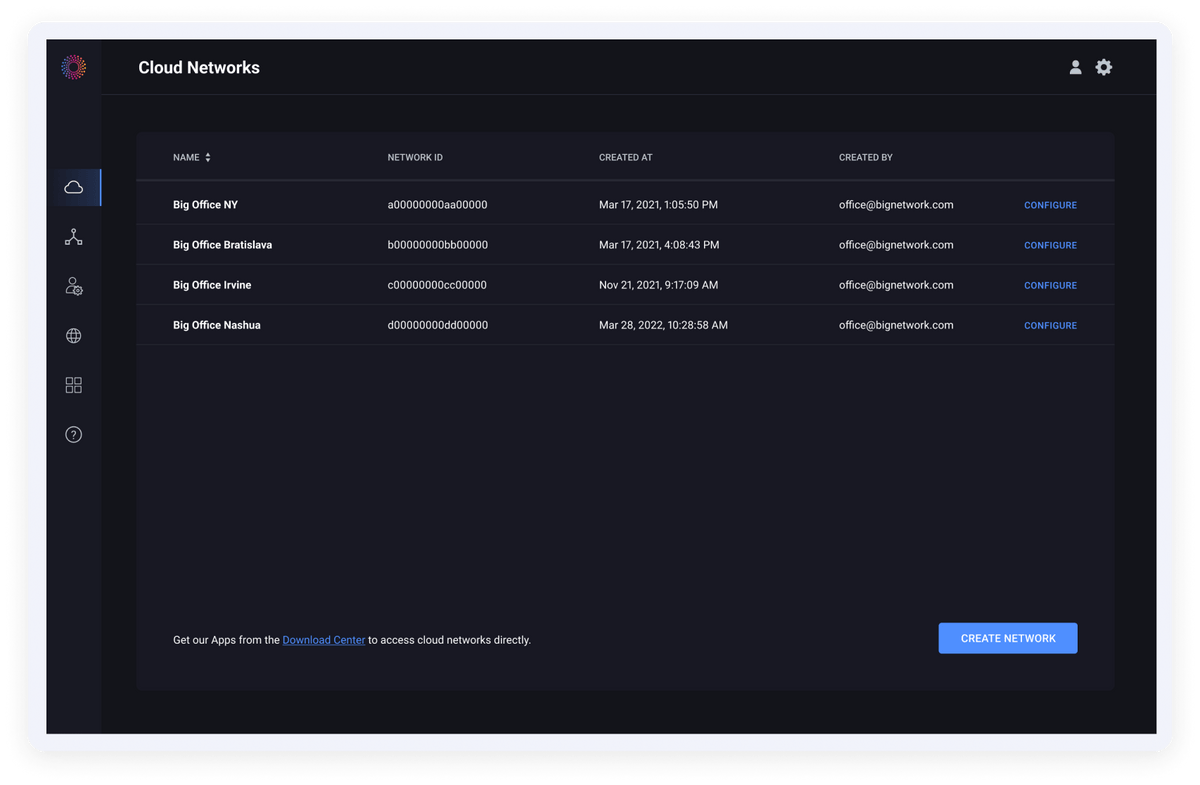Click network ID d00000000dd00000
This screenshot has width=1200, height=785.
(437, 325)
